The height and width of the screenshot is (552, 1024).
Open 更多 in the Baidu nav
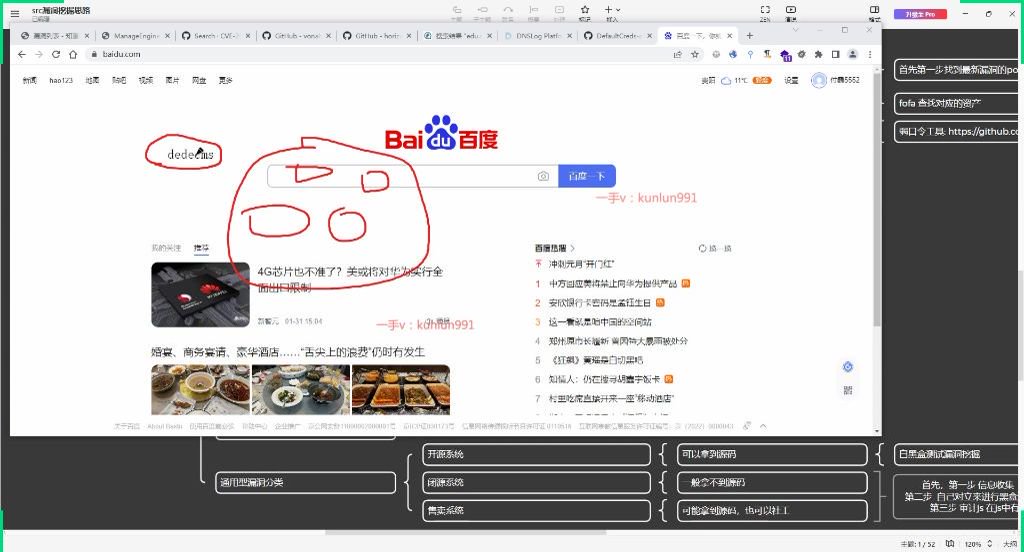click(225, 80)
